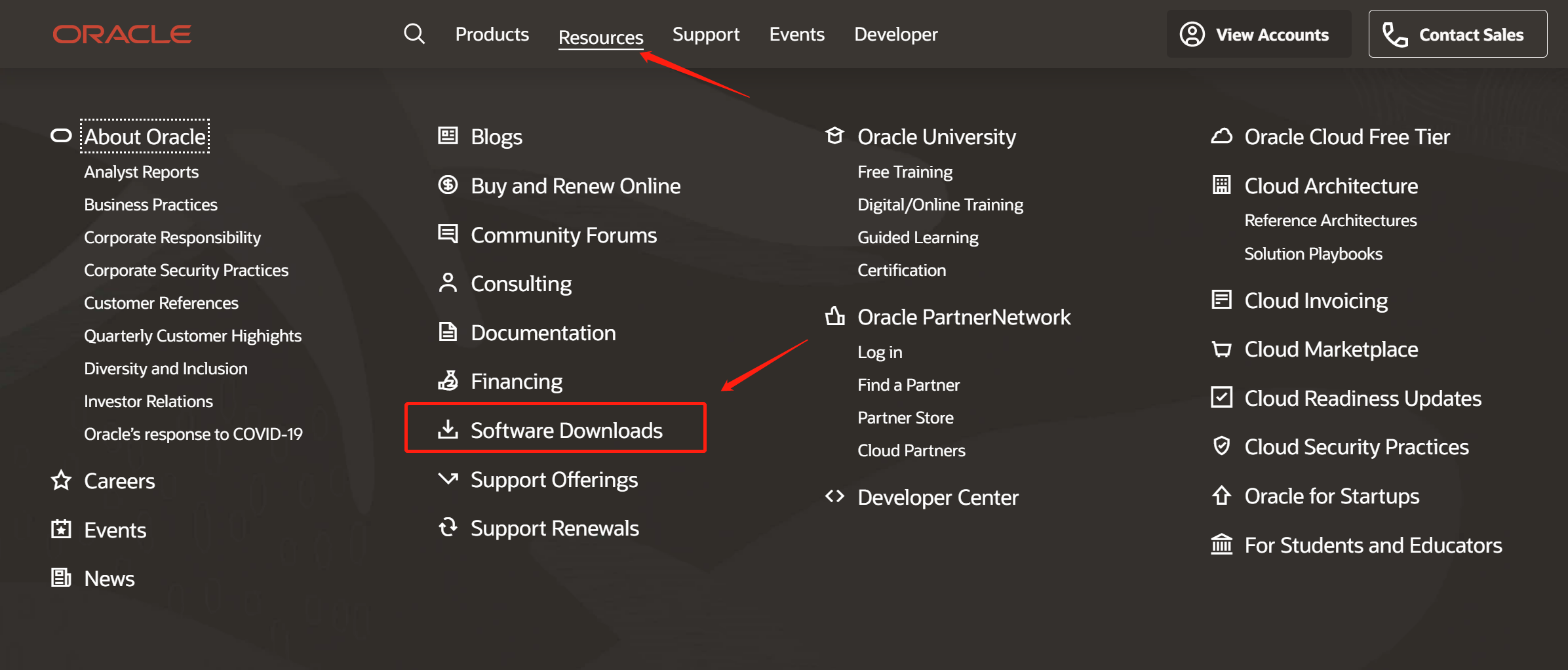1568x670 pixels.
Task: Open Oracle Cloud Free Tier link
Action: (x=1347, y=136)
